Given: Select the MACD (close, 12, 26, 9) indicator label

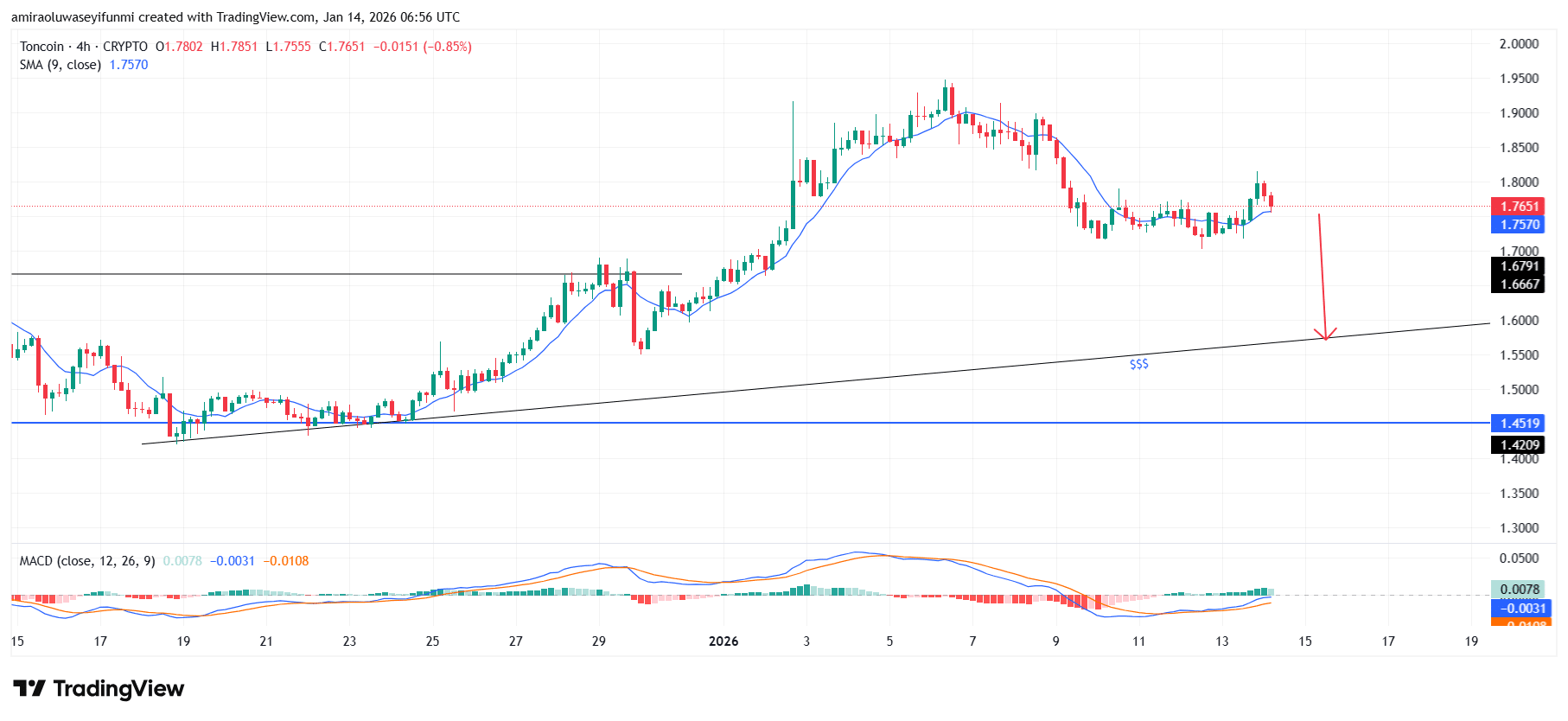Looking at the screenshot, I should (x=87, y=561).
